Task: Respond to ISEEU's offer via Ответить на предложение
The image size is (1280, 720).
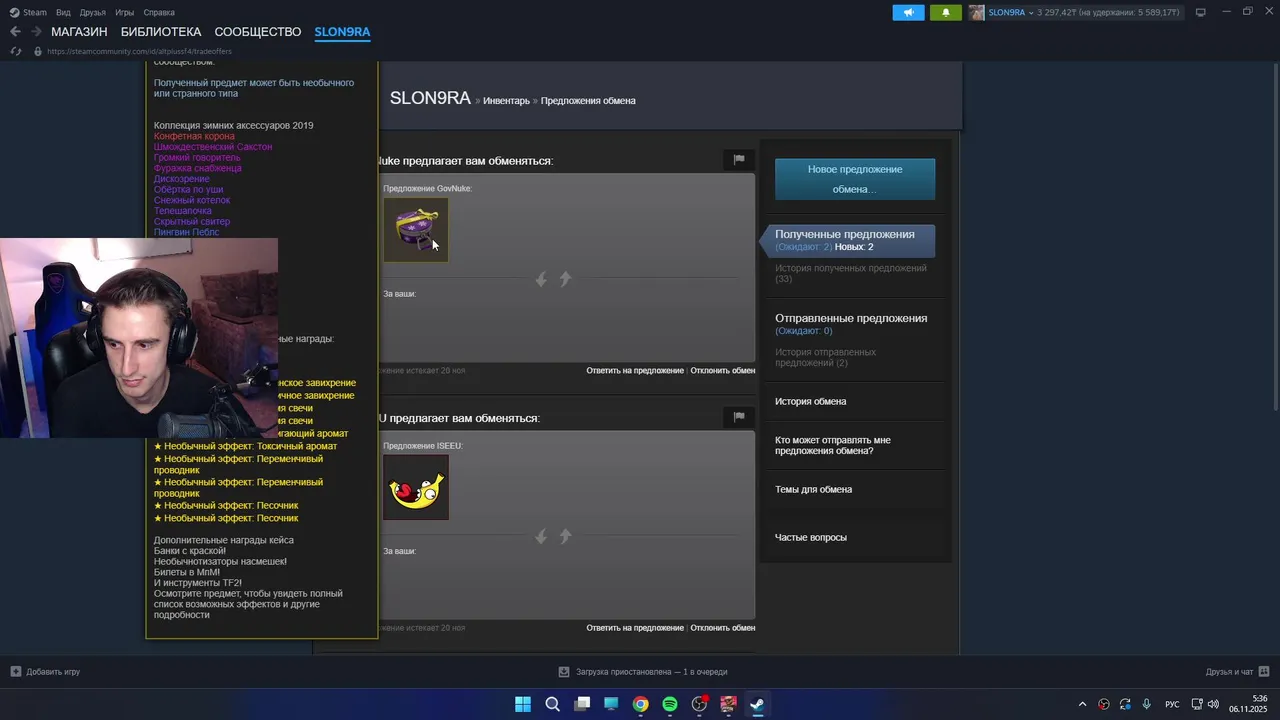Action: [635, 628]
